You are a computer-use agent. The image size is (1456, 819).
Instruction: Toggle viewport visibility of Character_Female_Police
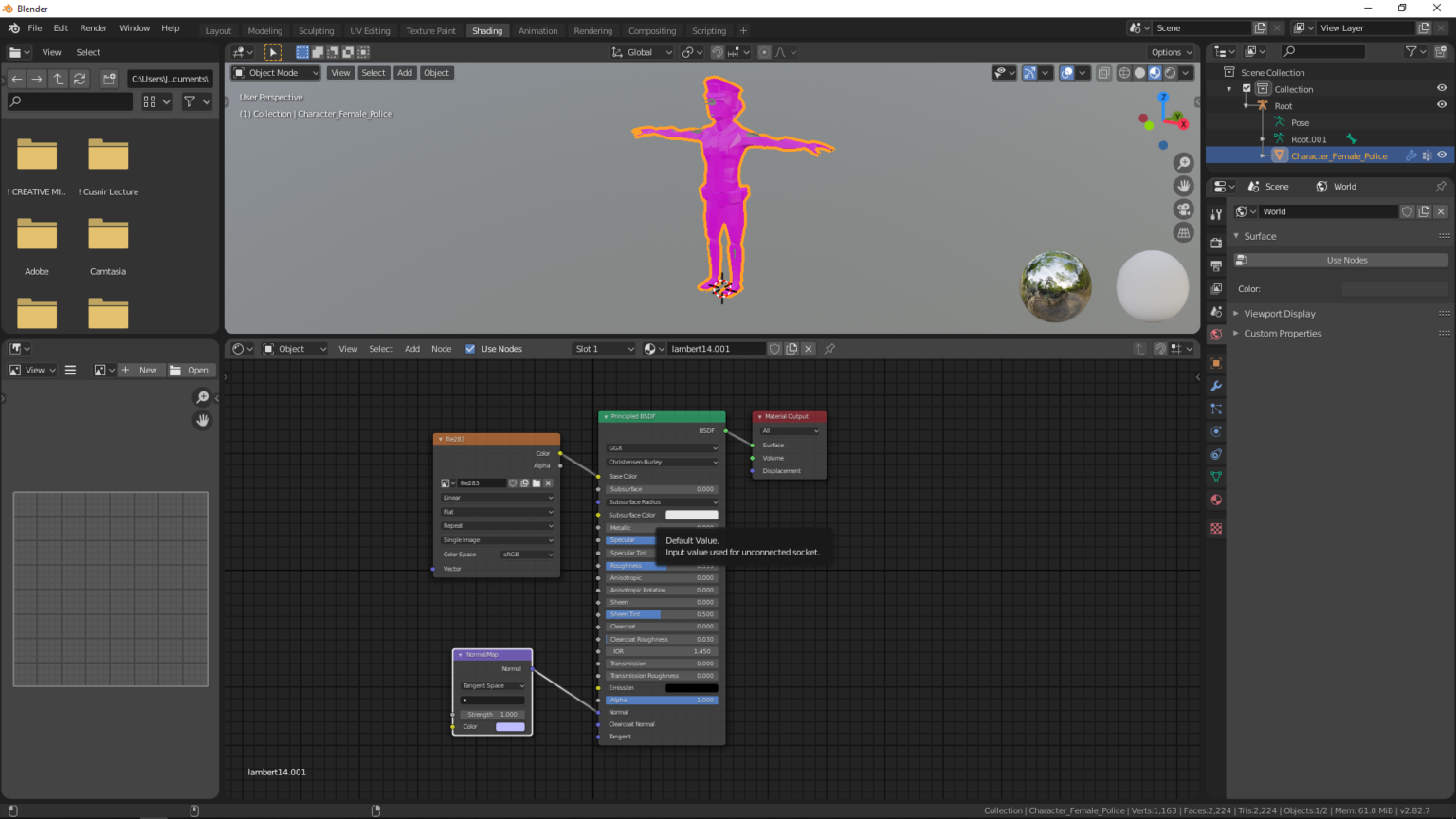click(1440, 155)
